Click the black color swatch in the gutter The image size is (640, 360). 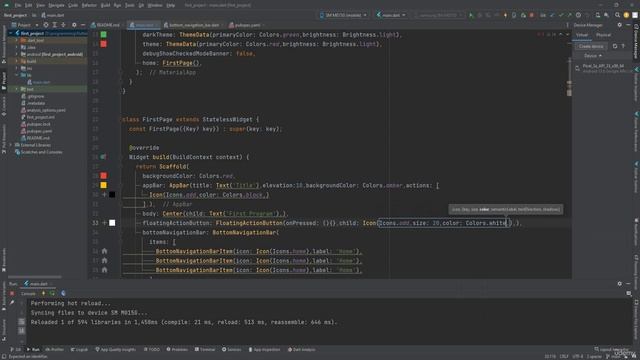tap(112, 195)
